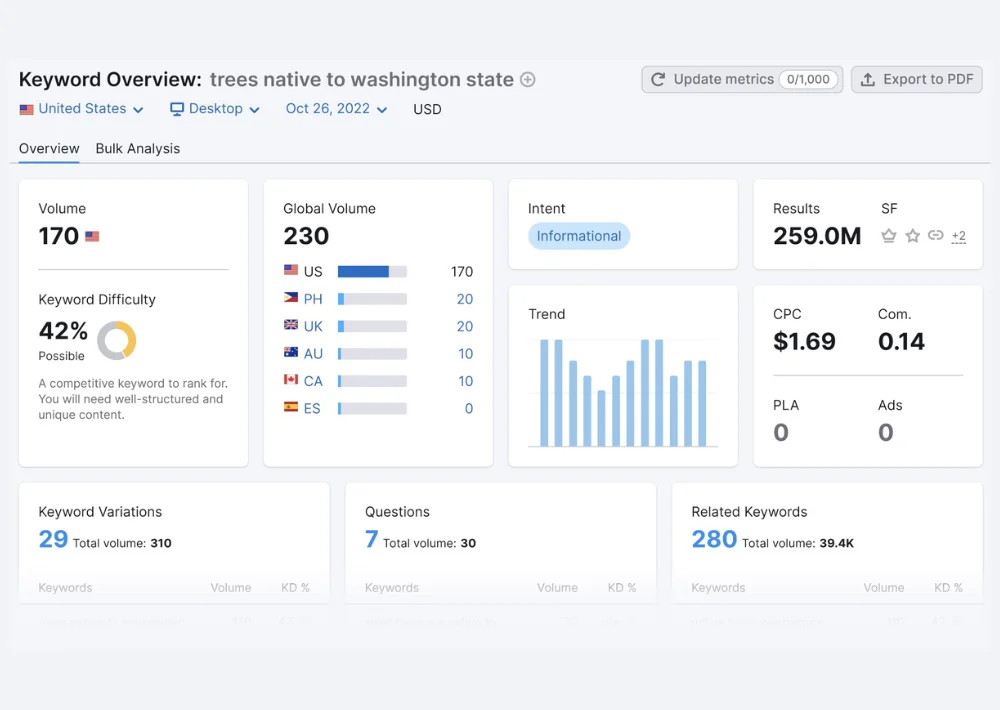Viewport: 1000px width, 710px height.
Task: Open the United States country dropdown
Action: coord(82,109)
